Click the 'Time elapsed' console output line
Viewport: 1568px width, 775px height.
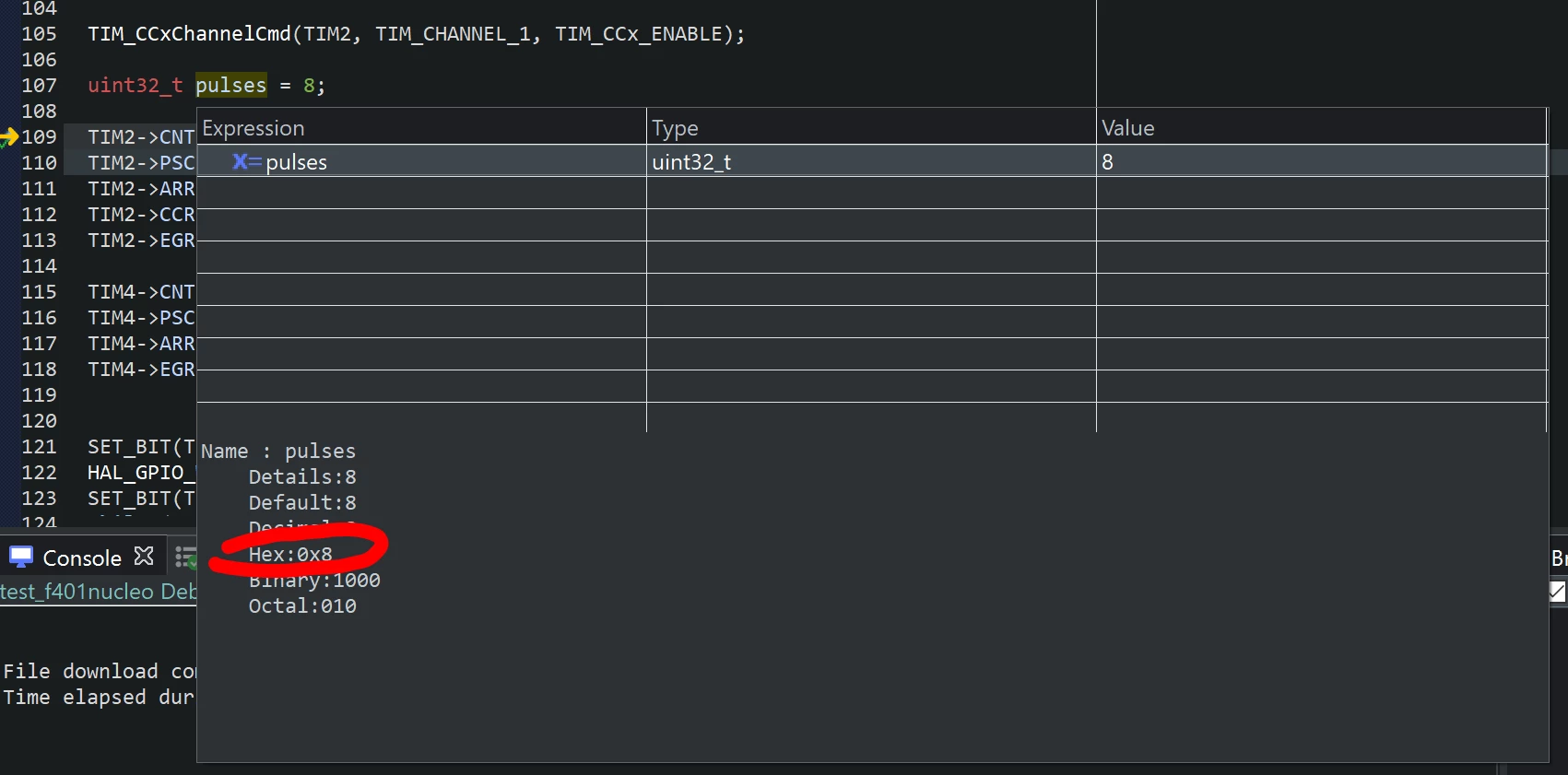(x=100, y=698)
